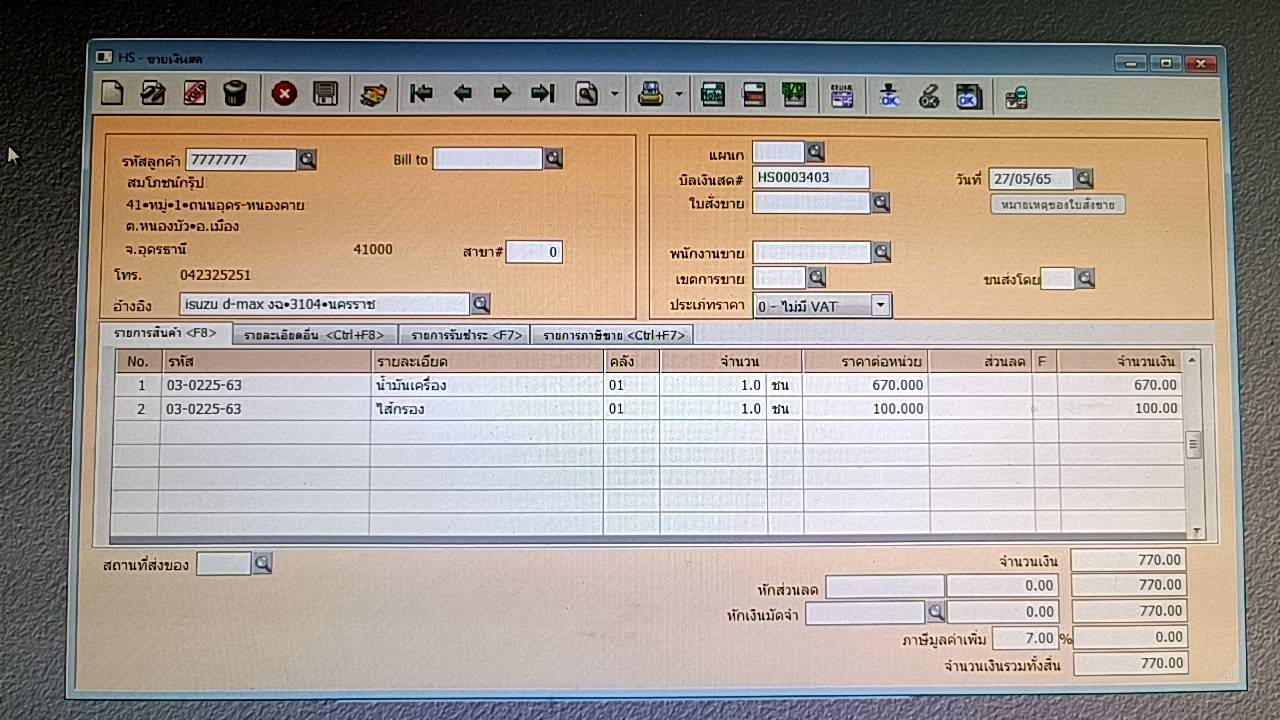The height and width of the screenshot is (720, 1280).
Task: Click the อ้างอิง reference lookup magnifier
Action: (480, 303)
